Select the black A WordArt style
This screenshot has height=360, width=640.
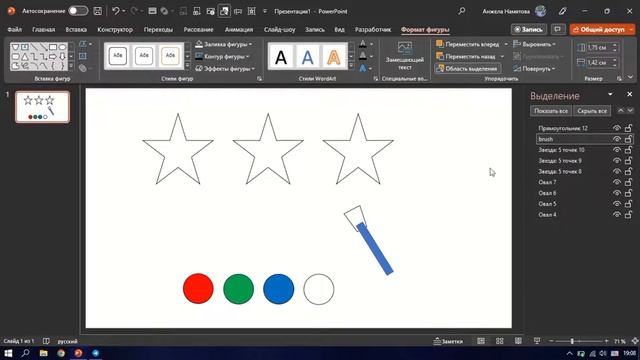coord(281,57)
